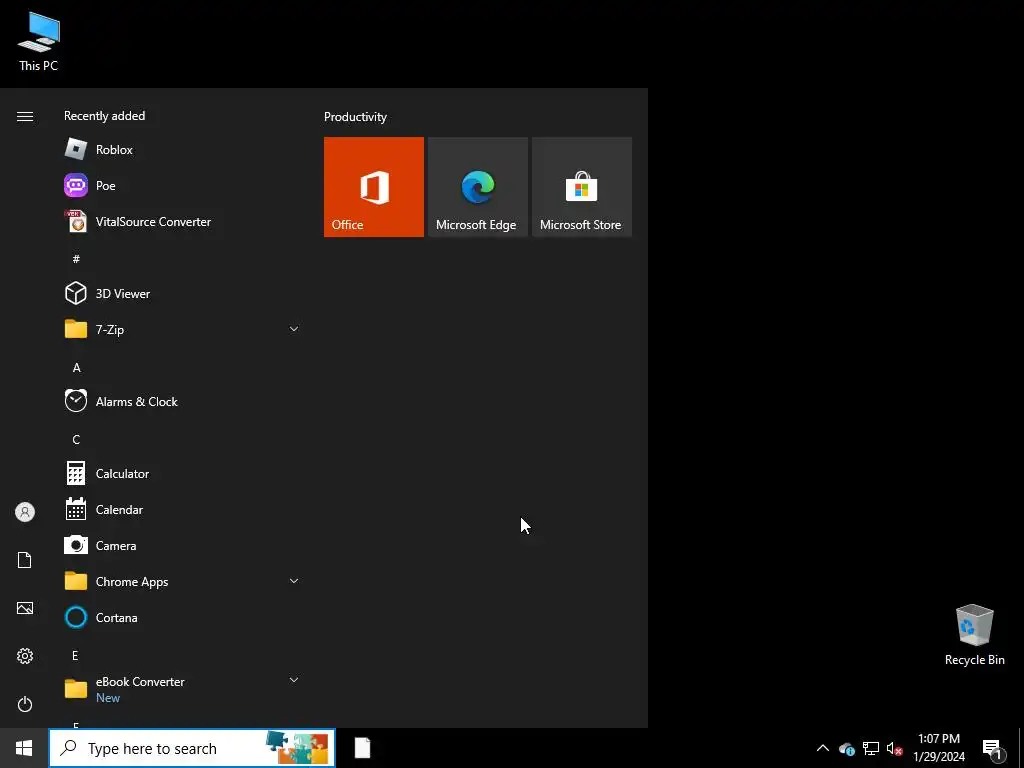Open 3D Viewer app
The image size is (1024, 768).
(182, 293)
